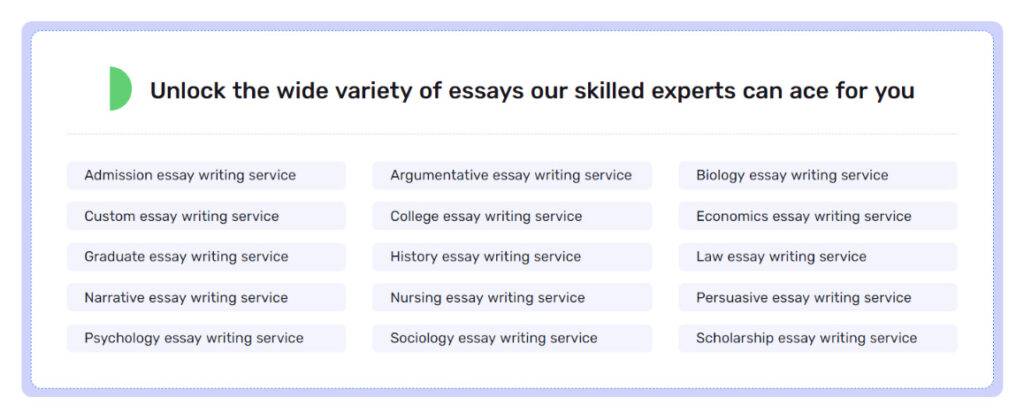
Task: Choose College essay writing service
Action: tap(512, 216)
